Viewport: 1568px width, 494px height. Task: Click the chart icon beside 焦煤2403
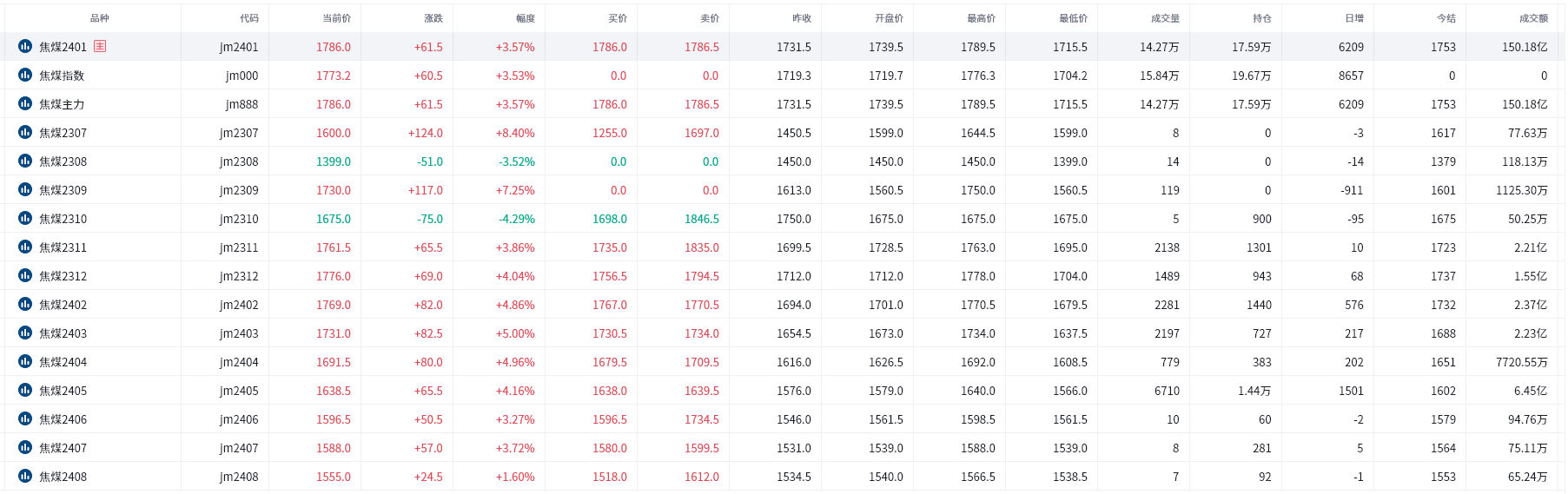(25, 333)
